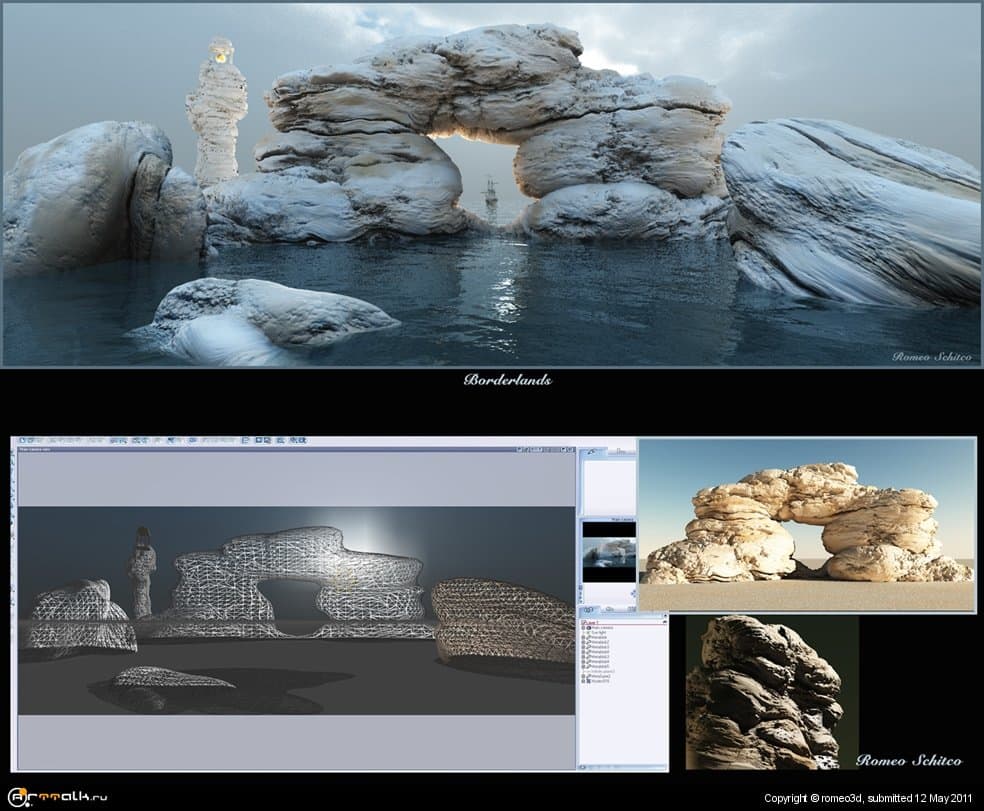This screenshot has width=984, height=811.
Task: Click the rightmost icon in the top toolbar
Action: tap(302, 440)
